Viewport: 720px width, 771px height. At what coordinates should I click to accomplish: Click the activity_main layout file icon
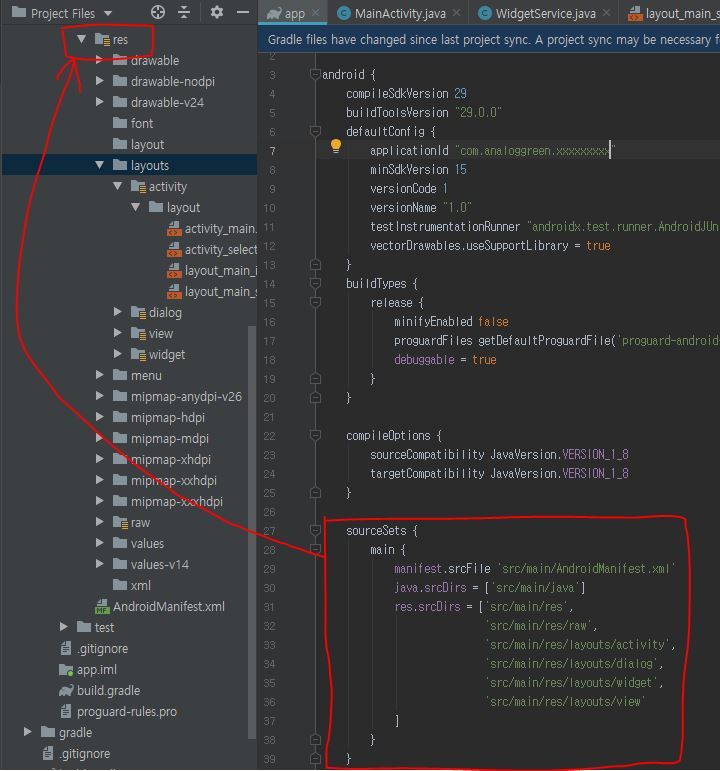(x=174, y=228)
